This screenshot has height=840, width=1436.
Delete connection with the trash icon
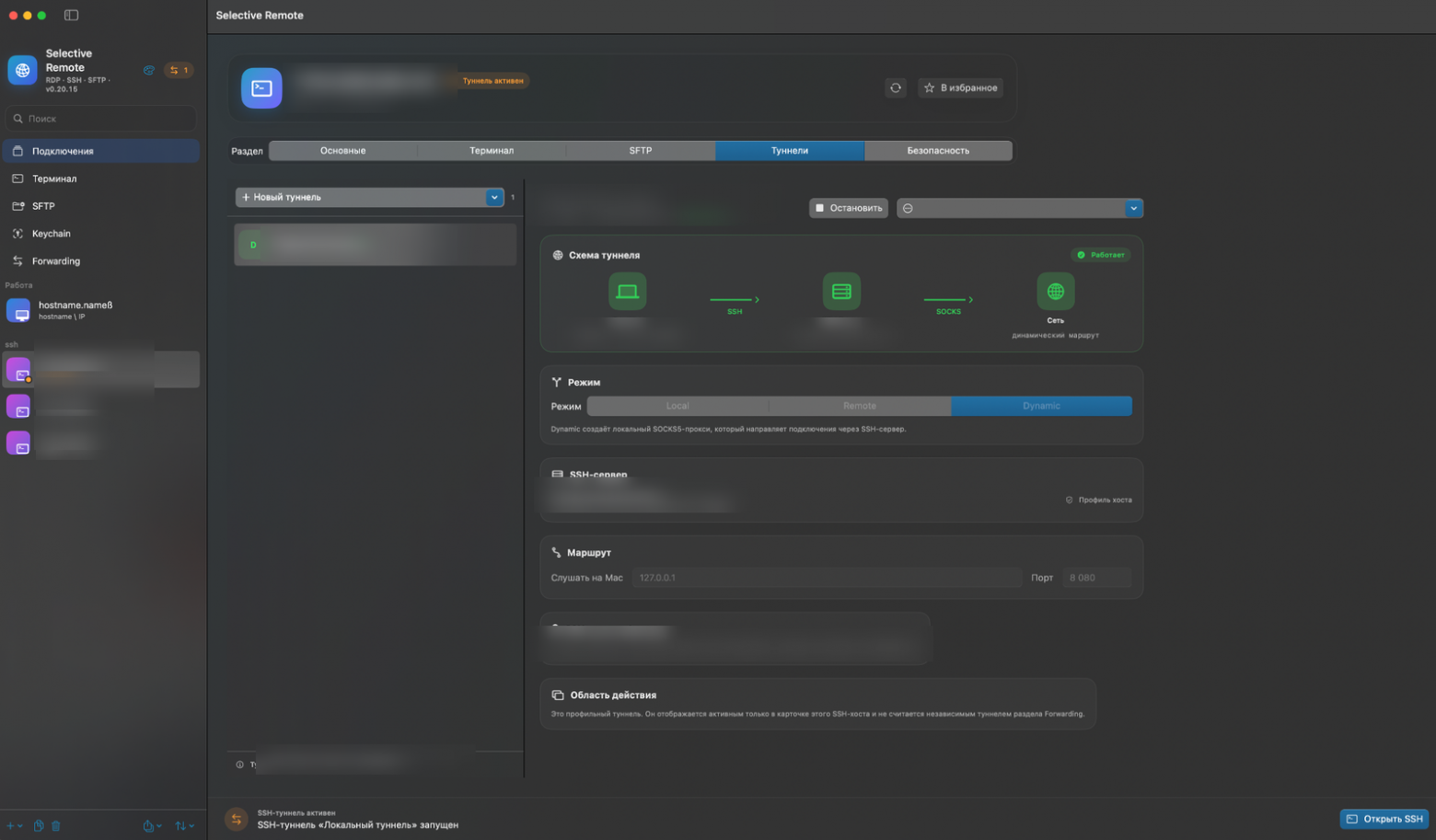pos(55,825)
